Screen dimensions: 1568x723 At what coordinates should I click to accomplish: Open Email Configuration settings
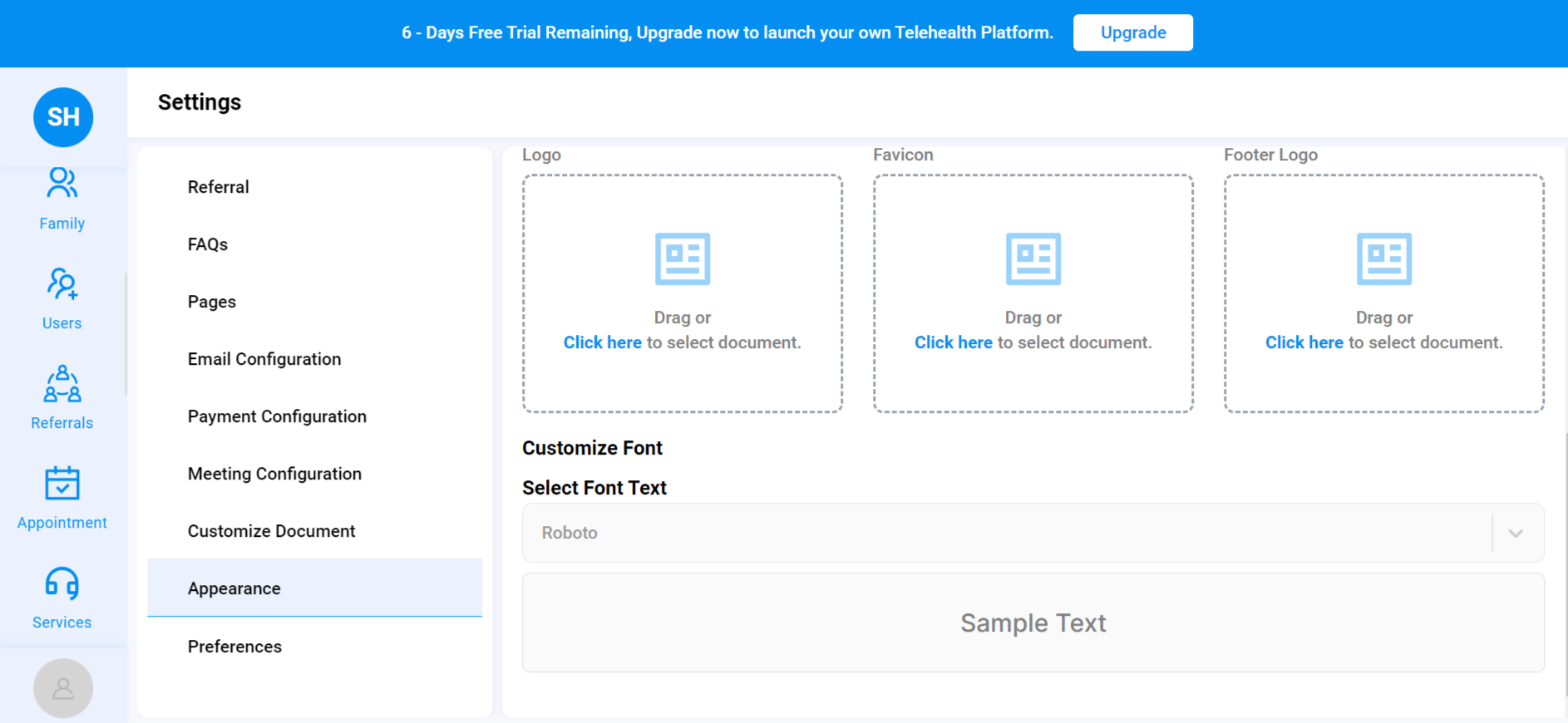click(264, 359)
